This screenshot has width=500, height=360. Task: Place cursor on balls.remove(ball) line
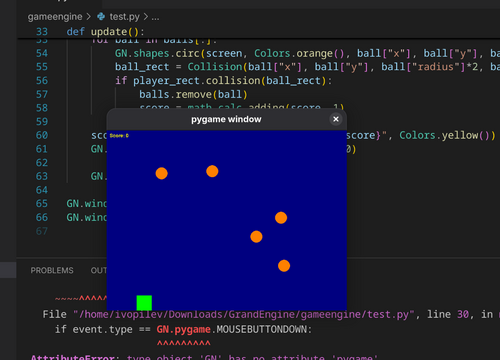pyautogui.click(x=193, y=94)
